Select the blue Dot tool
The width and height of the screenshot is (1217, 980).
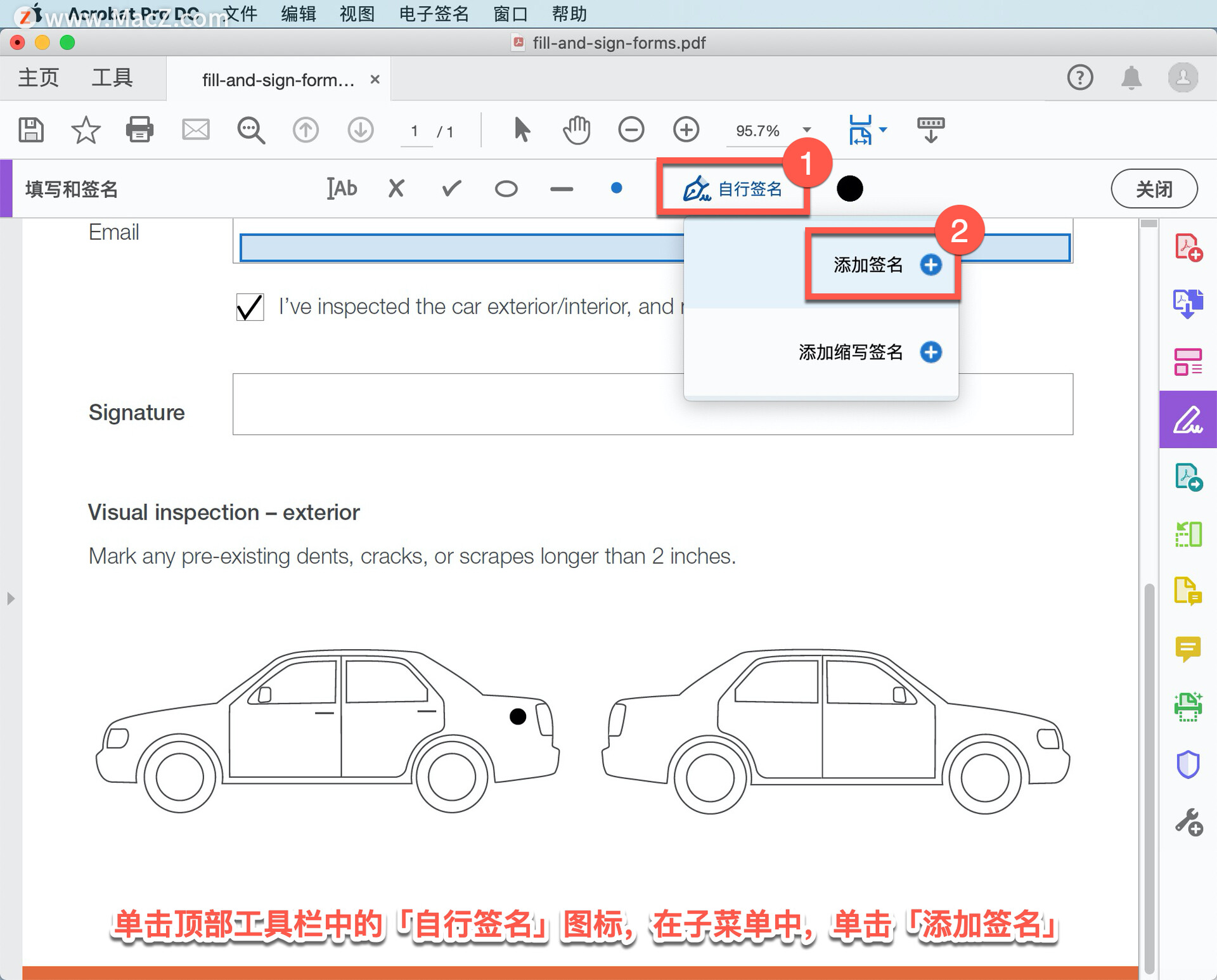pyautogui.click(x=616, y=188)
